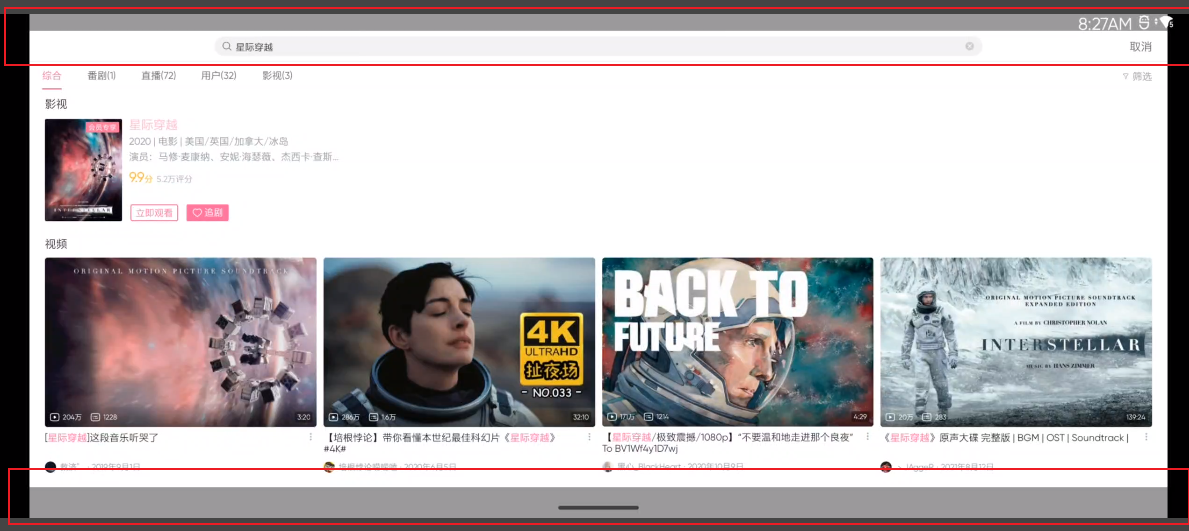Click the play count icon beside 286万
Image resolution: width=1189 pixels, height=531 pixels.
334,417
